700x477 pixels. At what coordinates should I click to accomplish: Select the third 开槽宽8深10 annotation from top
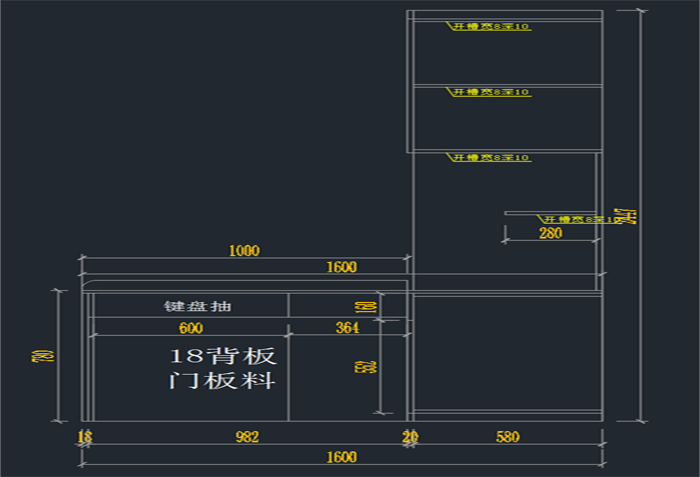490,158
